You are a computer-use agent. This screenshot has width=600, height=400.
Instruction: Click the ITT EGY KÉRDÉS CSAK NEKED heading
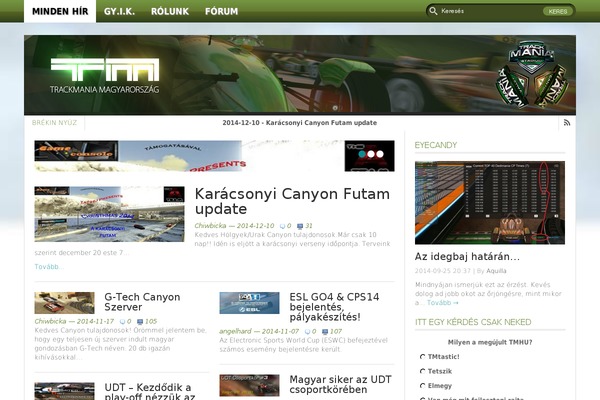point(473,322)
